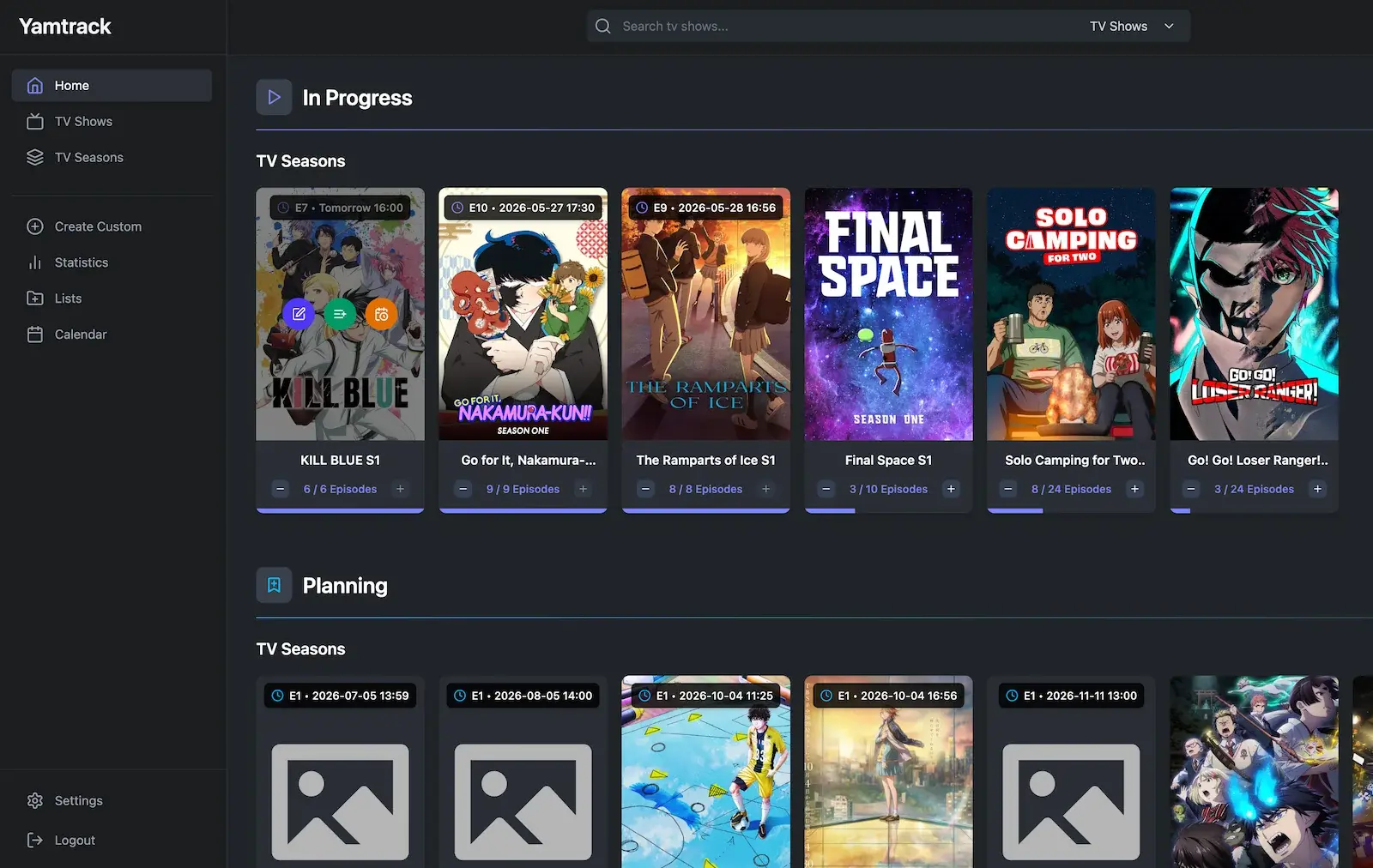
Task: Open the edit tracking button on KILL BLUE
Action: pos(299,314)
